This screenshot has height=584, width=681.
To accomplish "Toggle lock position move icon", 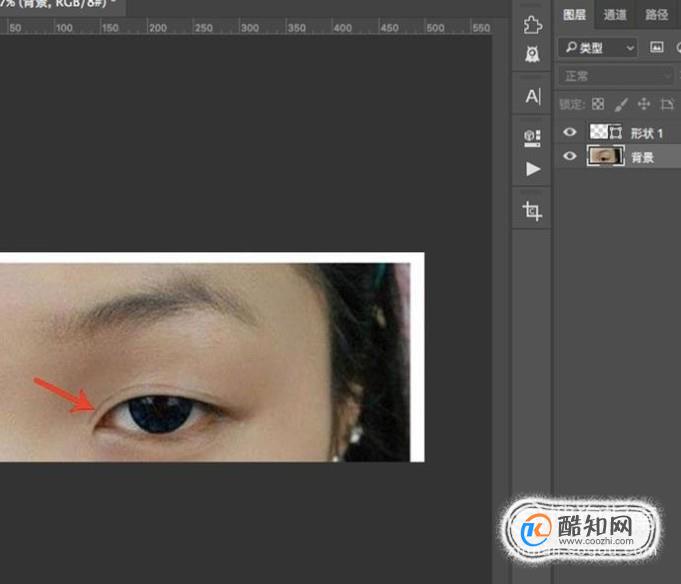I will pyautogui.click(x=644, y=104).
